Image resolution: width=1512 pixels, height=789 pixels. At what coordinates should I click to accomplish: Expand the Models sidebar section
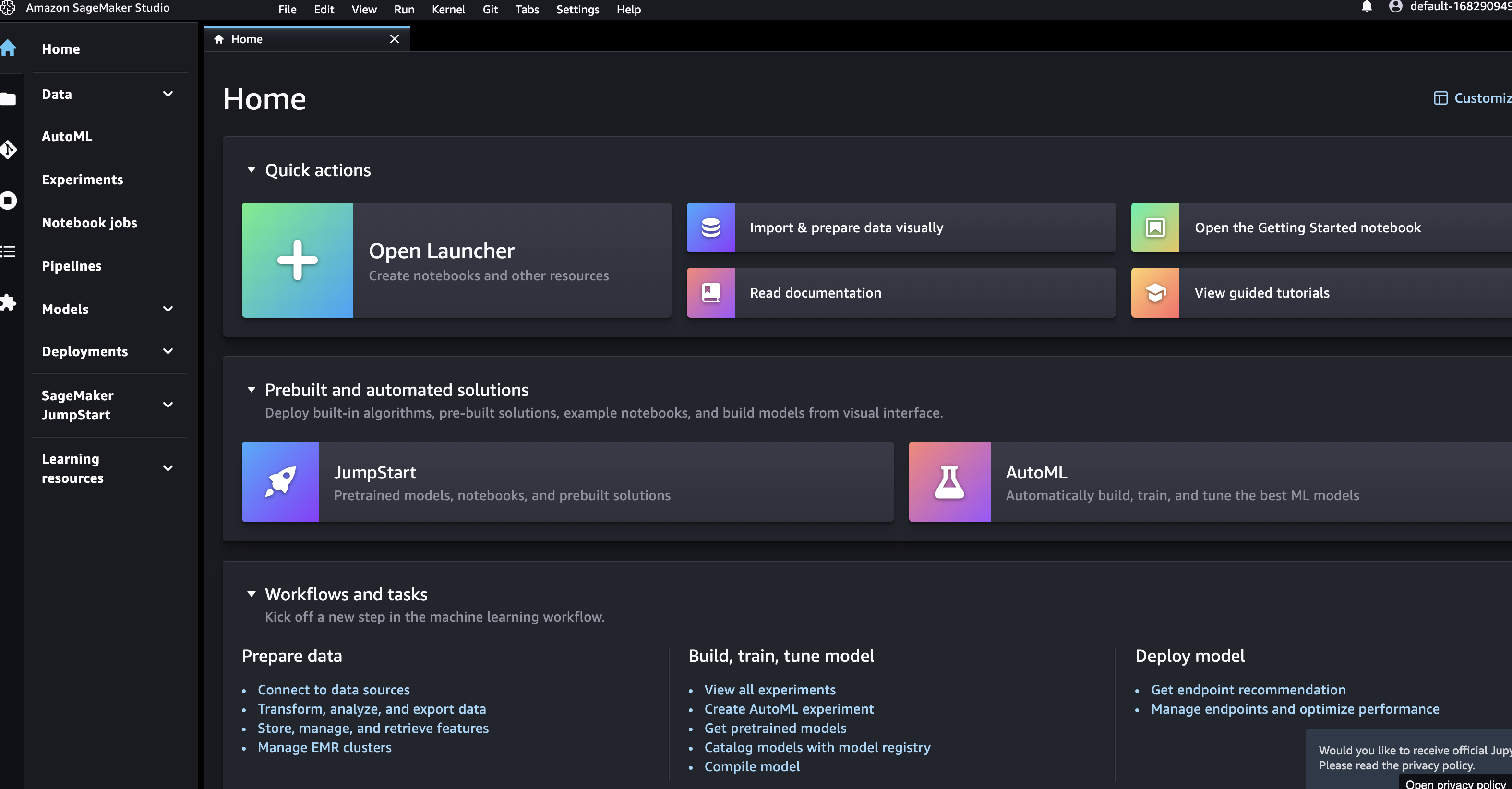[168, 309]
